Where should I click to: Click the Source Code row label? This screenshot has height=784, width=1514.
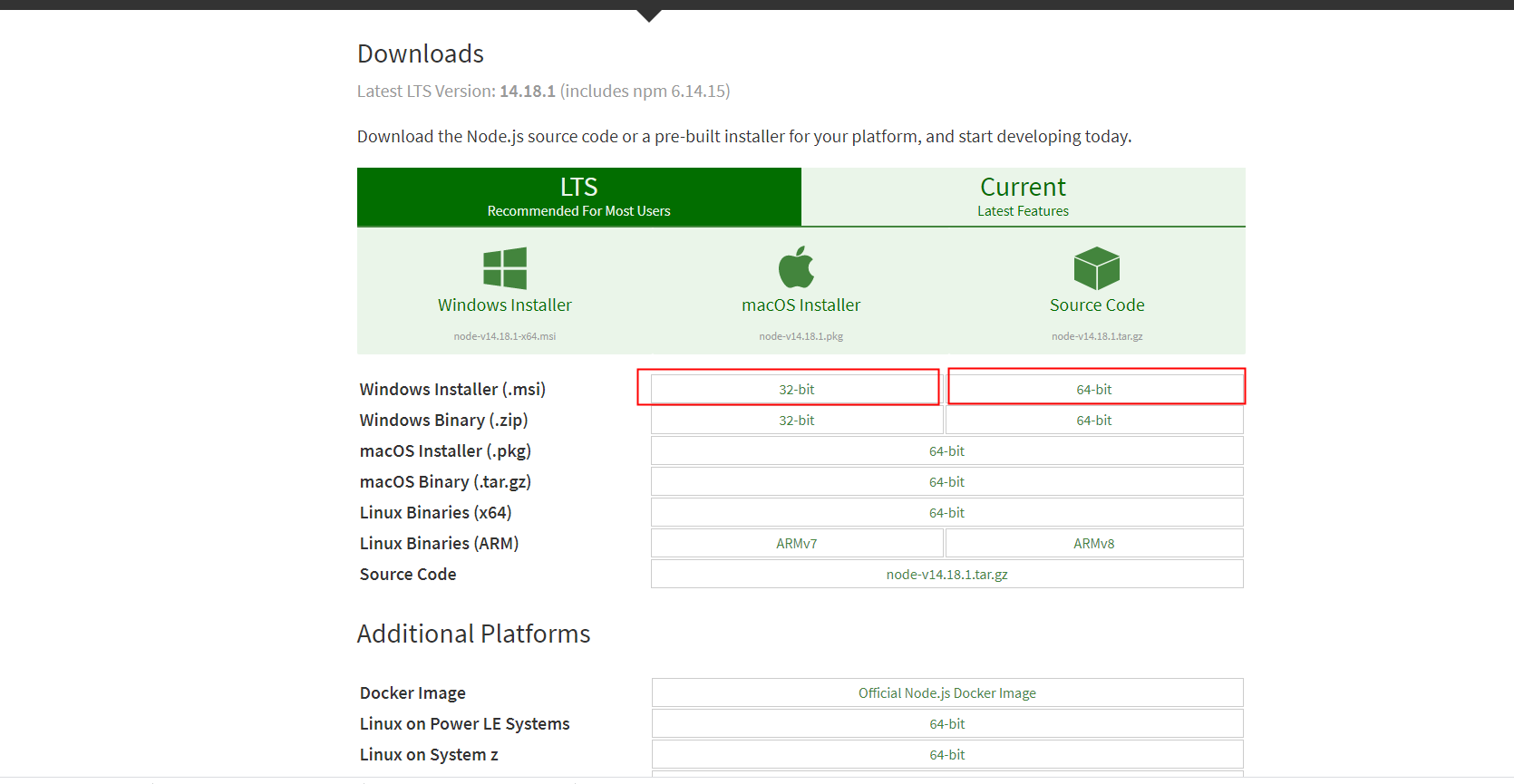(408, 575)
